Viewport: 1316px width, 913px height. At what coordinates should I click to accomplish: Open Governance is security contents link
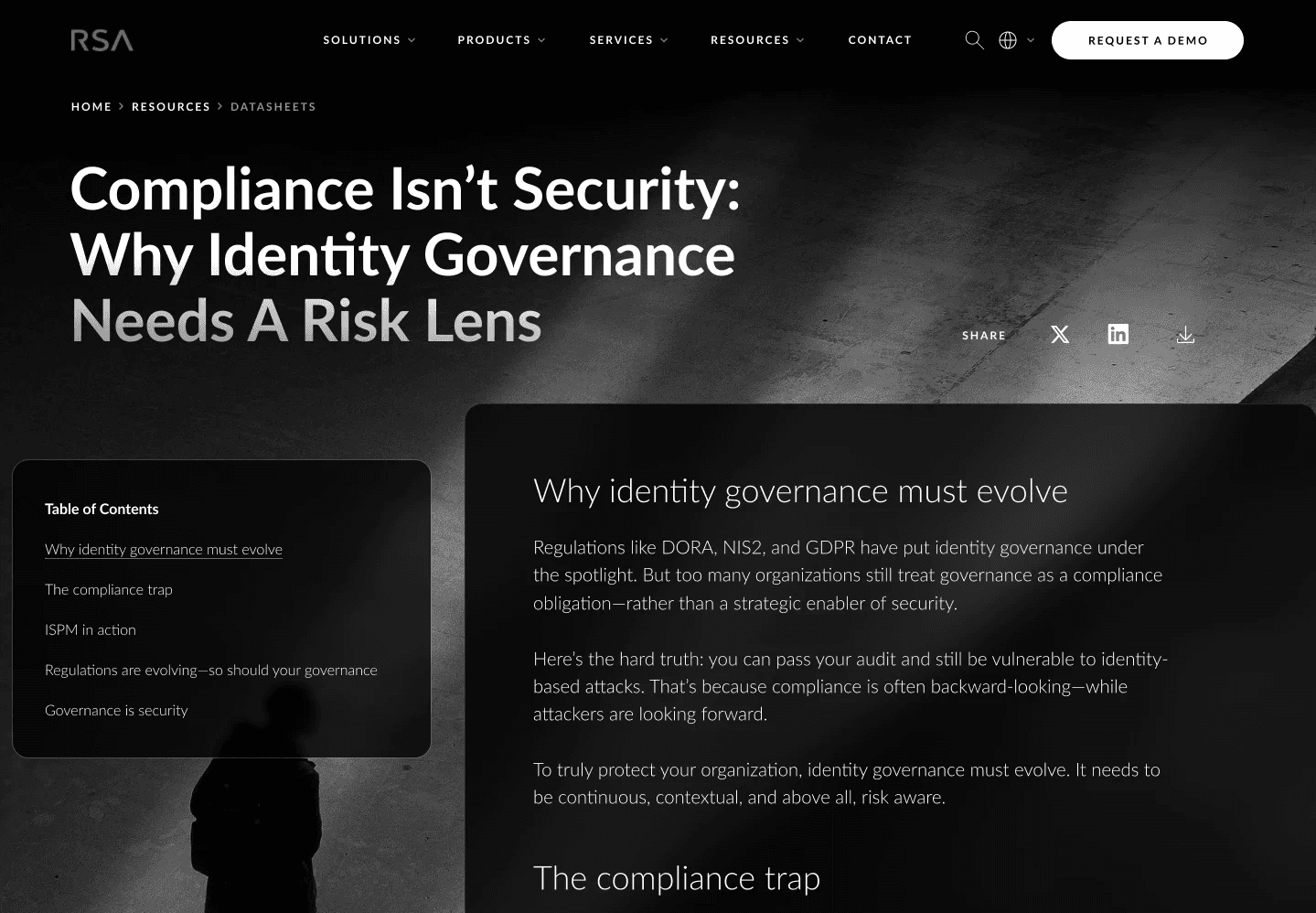(116, 711)
